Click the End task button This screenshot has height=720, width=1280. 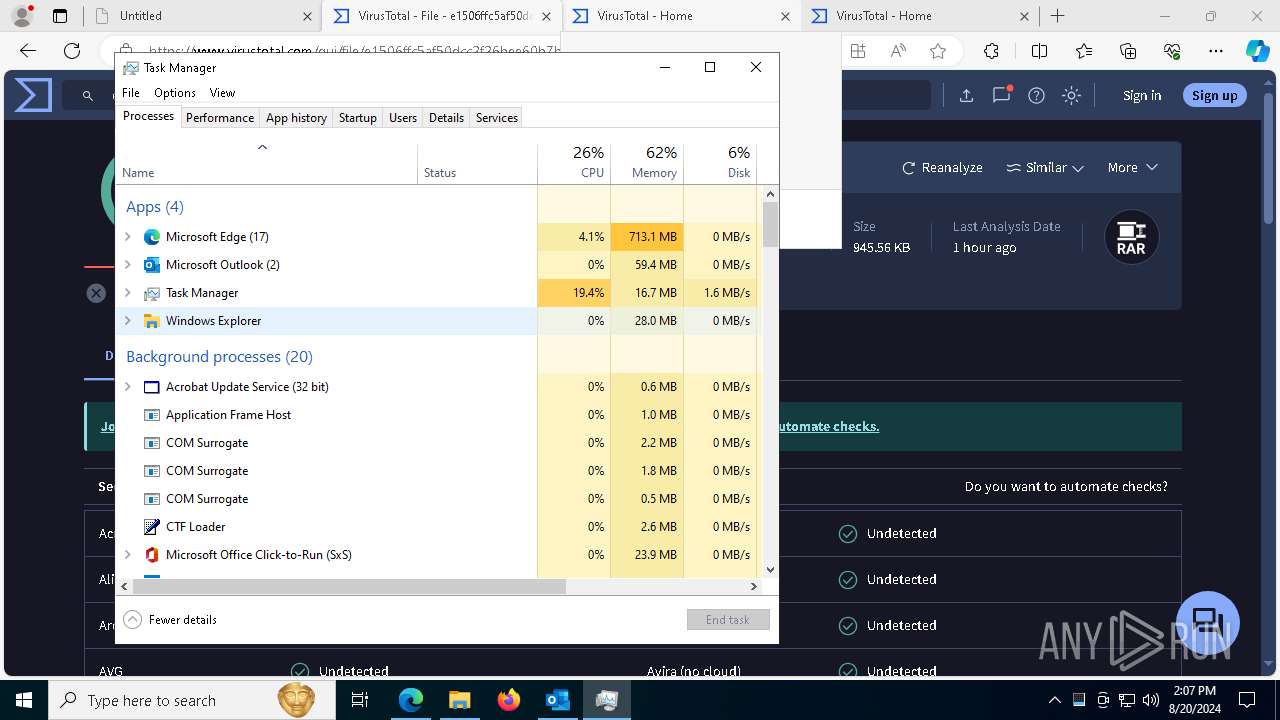(728, 620)
